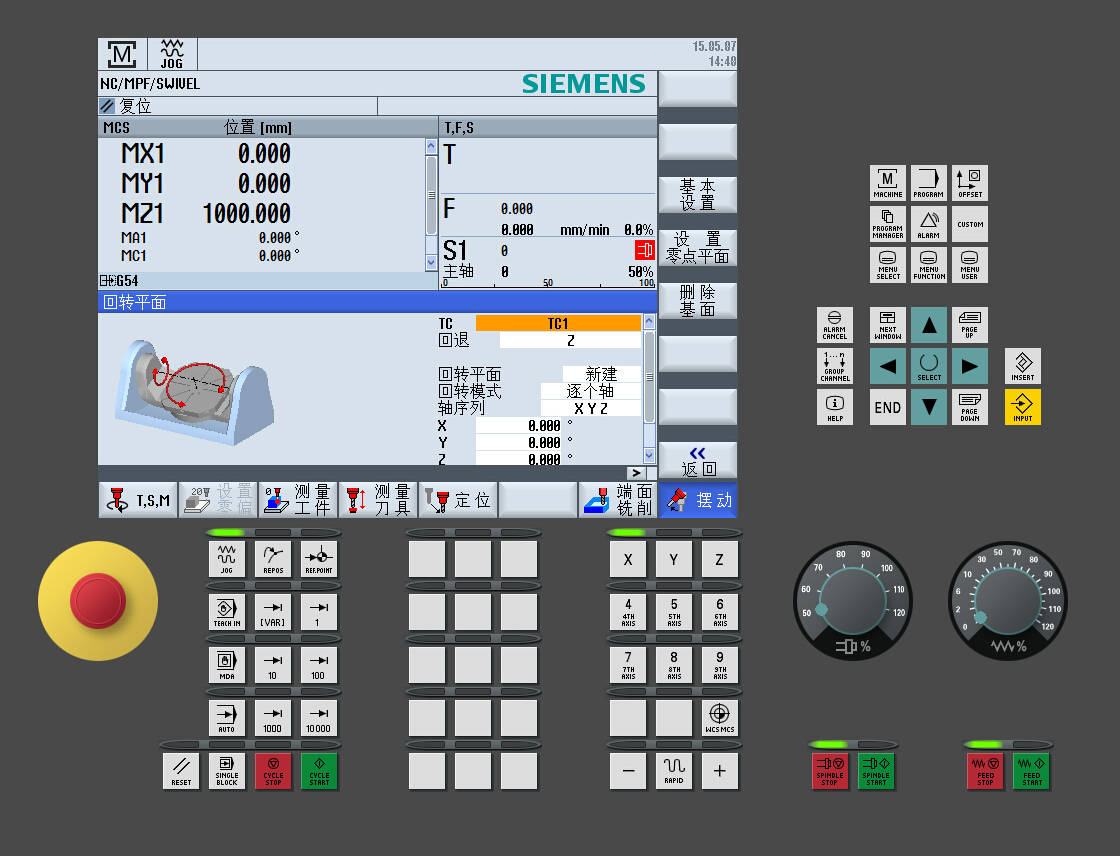Viewport: 1120px width, 856px height.
Task: Open the 回转模式 selection field
Action: [590, 391]
